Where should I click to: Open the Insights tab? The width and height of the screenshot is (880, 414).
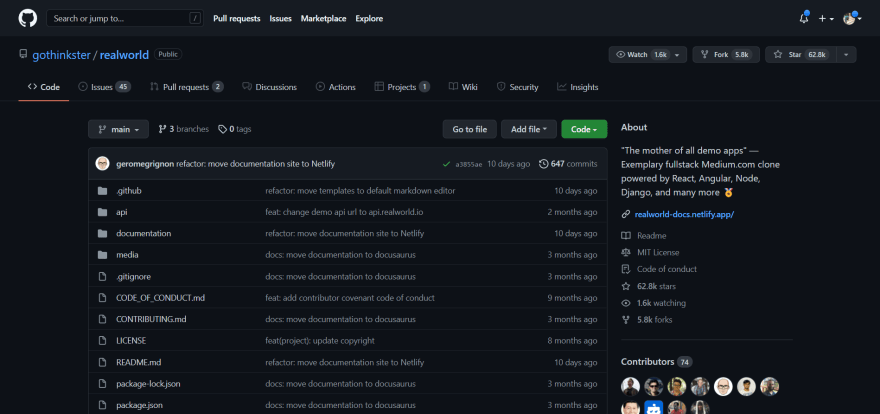point(578,87)
